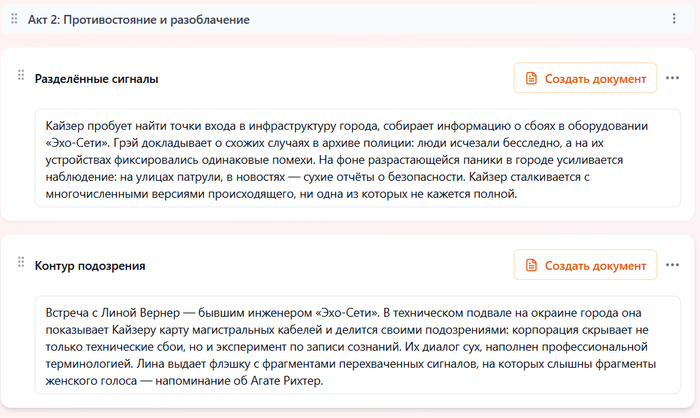Edit the Разделённые сигналы description text field

click(357, 159)
